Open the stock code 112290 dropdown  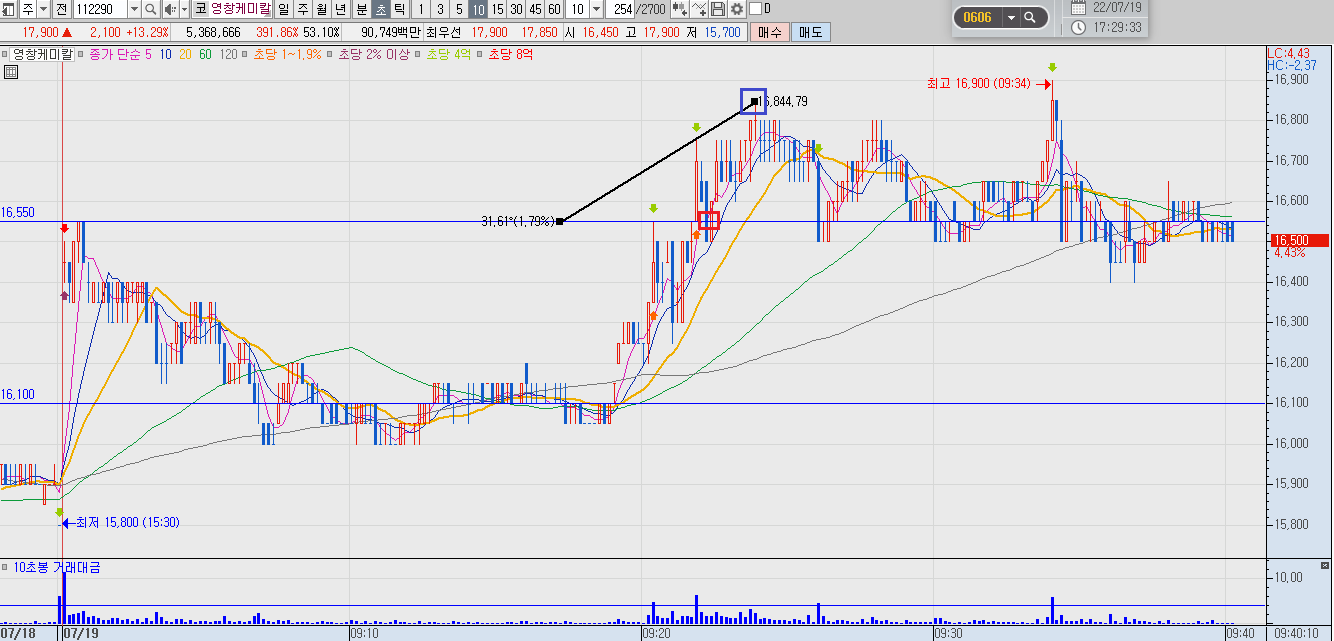point(134,9)
